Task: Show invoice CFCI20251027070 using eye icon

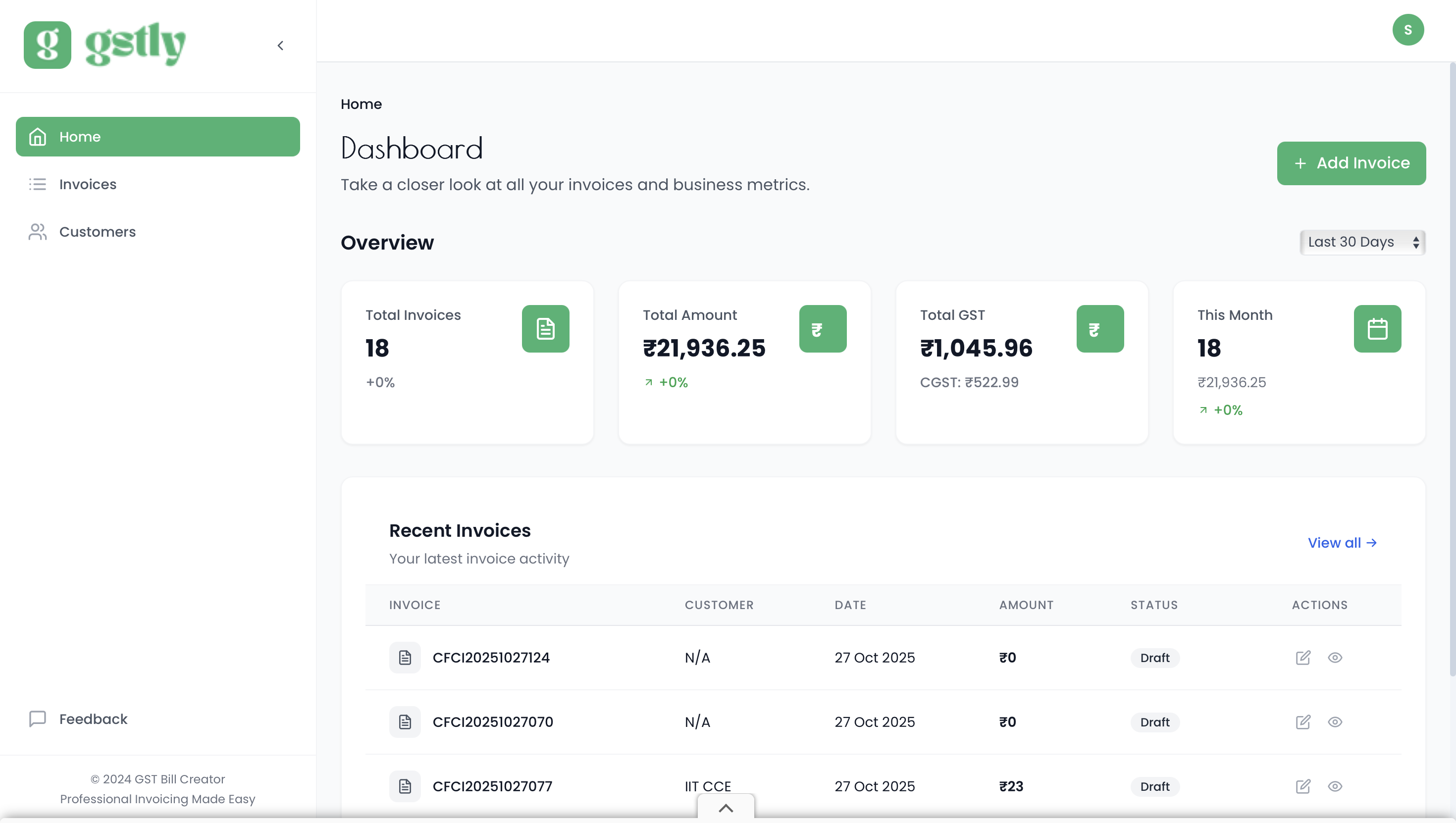Action: point(1336,722)
